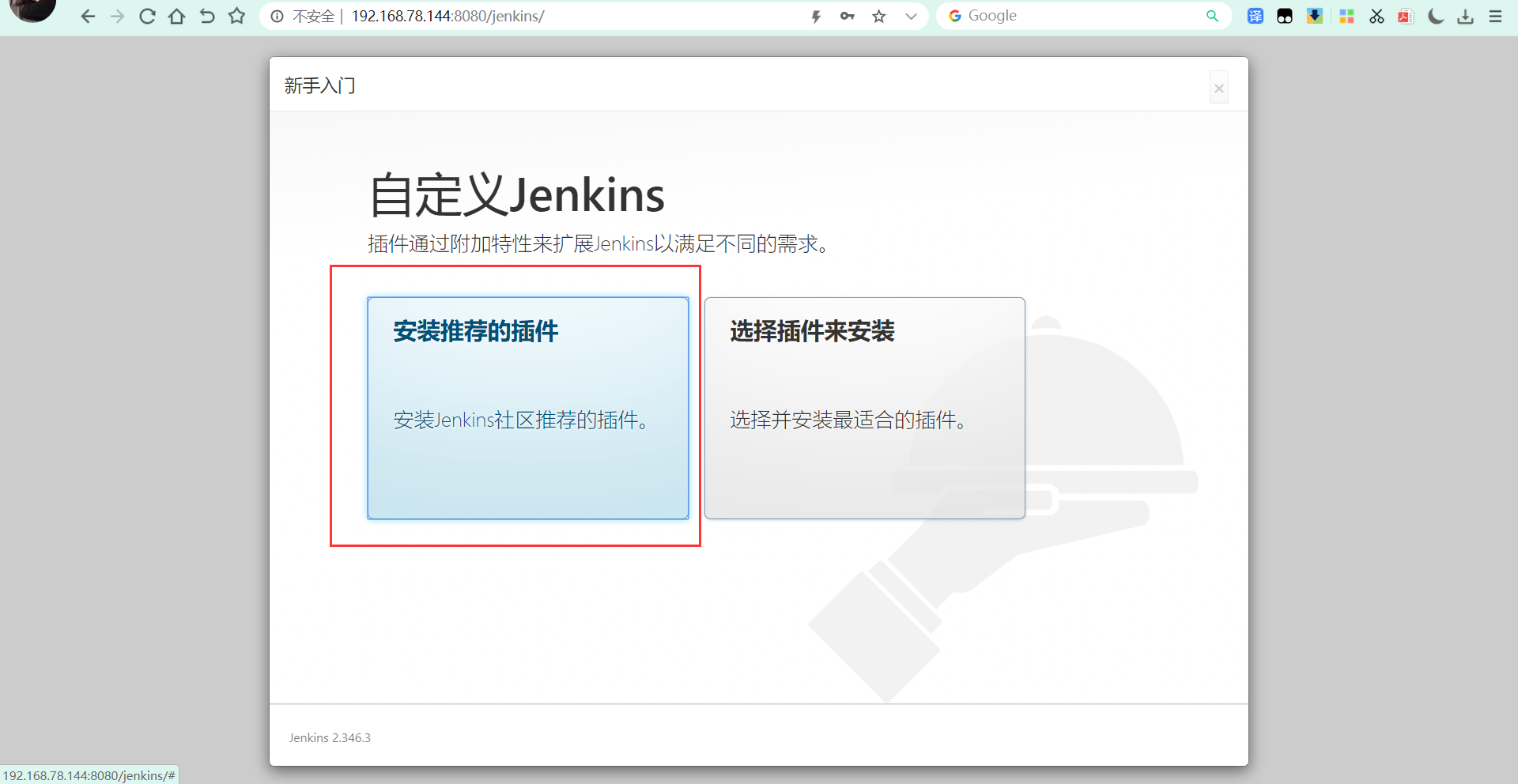1518x784 pixels.
Task: Show site security info for 不安全
Action: pos(278,17)
